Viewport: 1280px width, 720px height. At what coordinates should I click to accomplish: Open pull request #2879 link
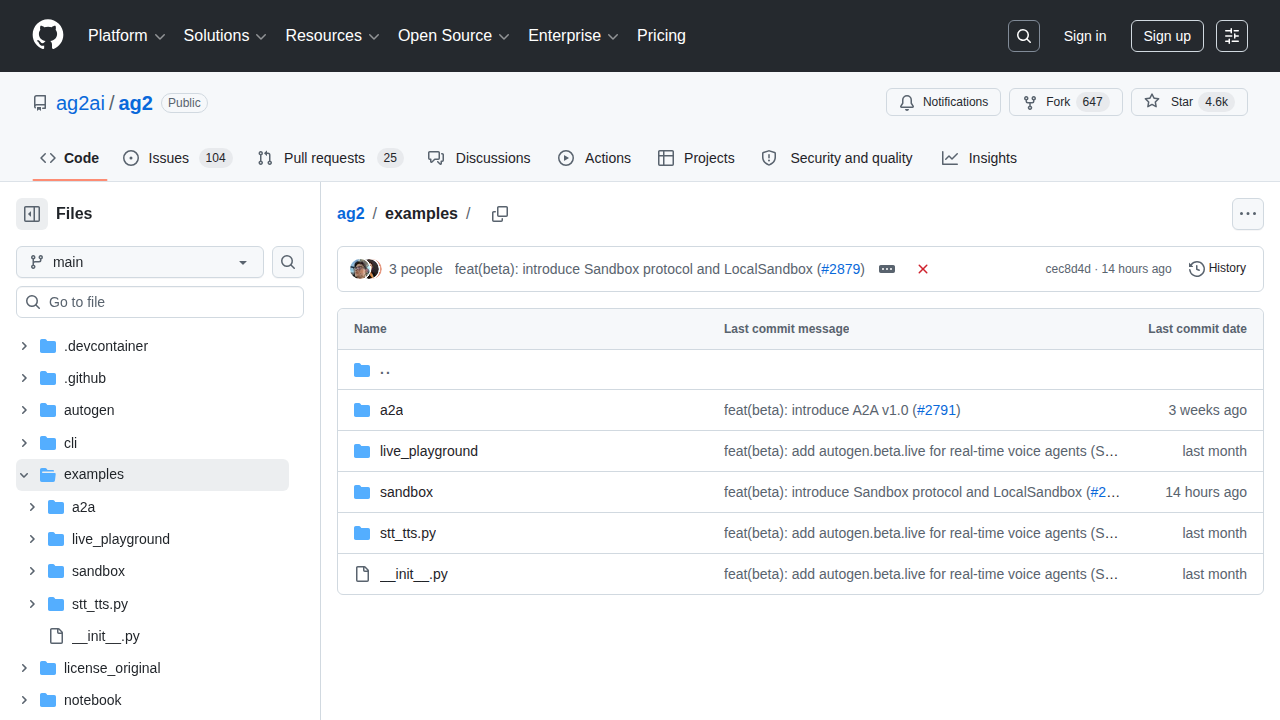(x=840, y=269)
